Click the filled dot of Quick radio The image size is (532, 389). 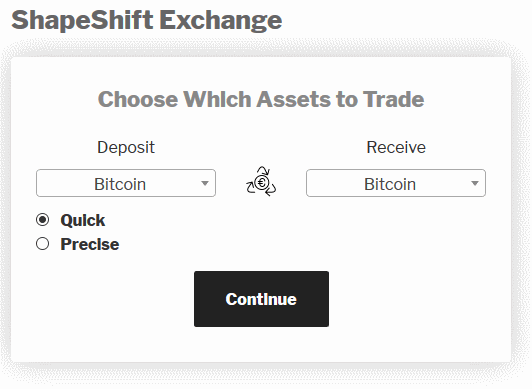[42, 220]
